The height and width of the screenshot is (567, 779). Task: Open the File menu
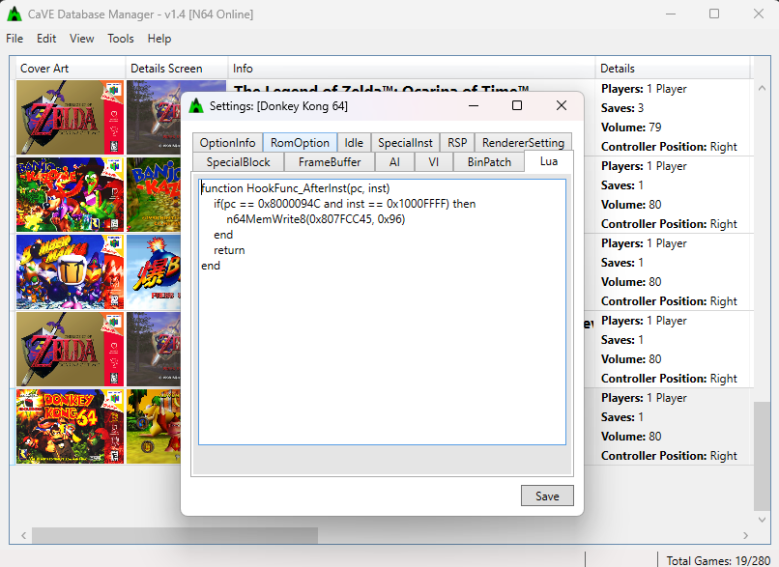pos(14,38)
